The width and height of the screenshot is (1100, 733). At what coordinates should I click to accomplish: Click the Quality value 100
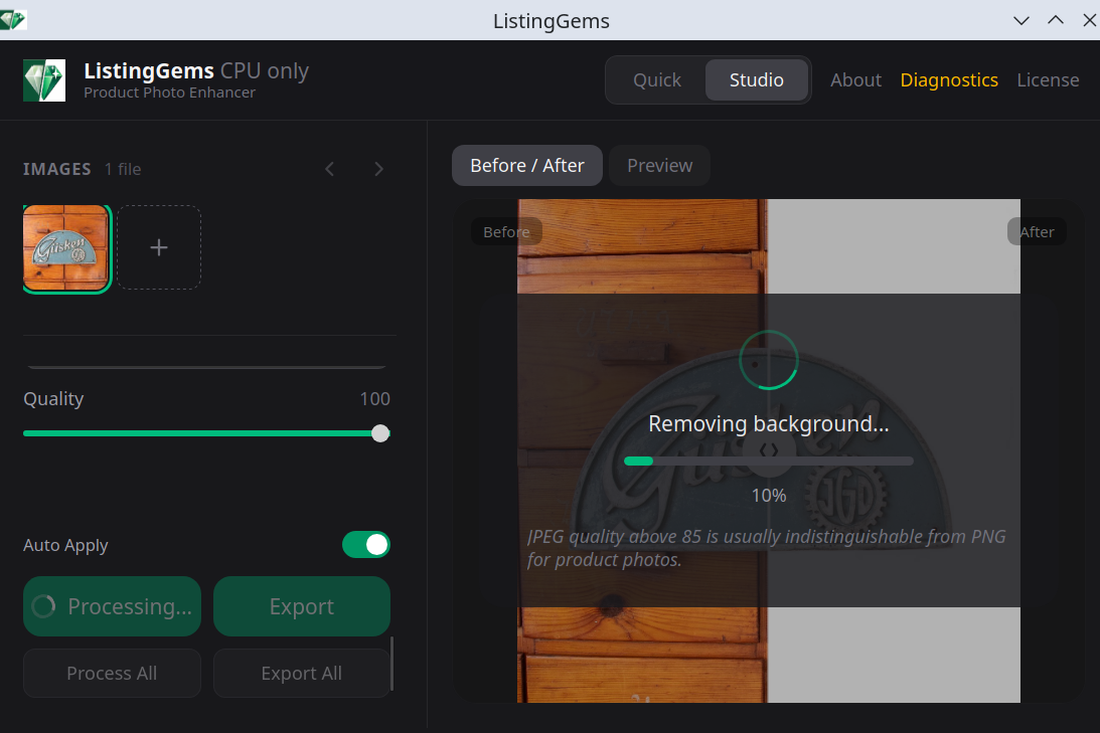(x=375, y=398)
